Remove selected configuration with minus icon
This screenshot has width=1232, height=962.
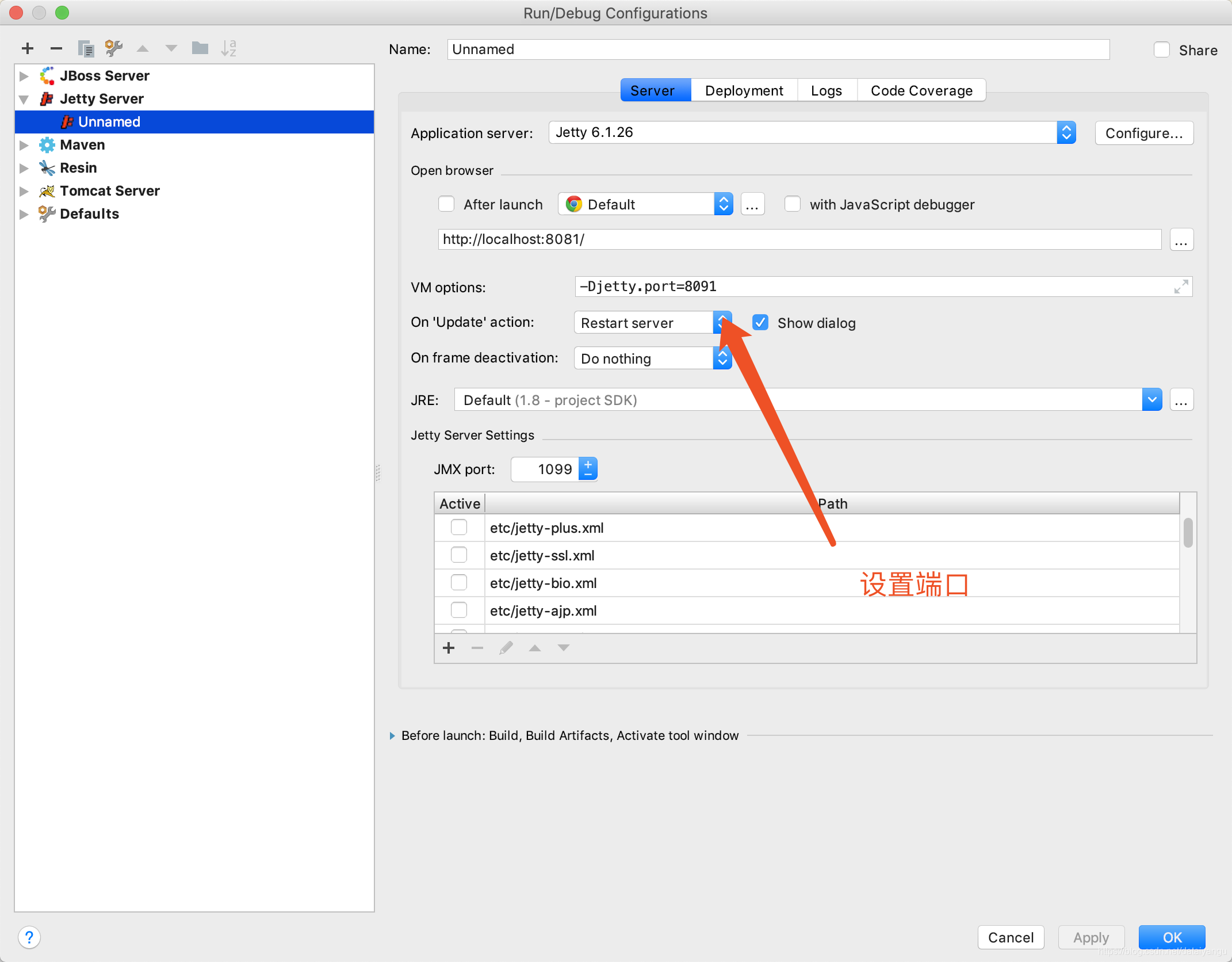(56, 48)
